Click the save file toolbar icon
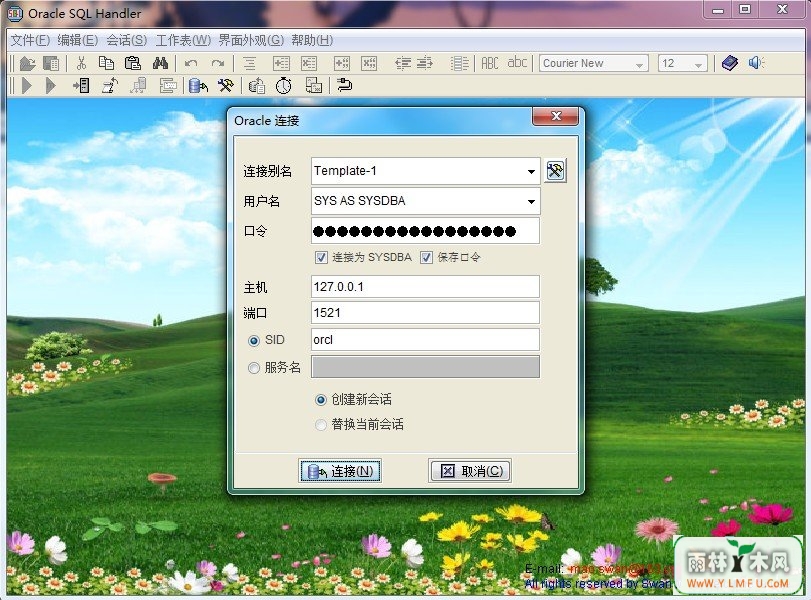 [x=51, y=63]
